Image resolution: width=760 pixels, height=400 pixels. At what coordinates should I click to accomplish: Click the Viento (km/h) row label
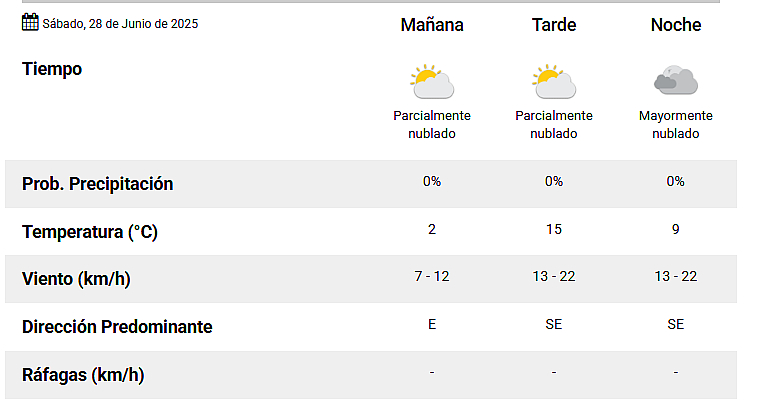76,279
